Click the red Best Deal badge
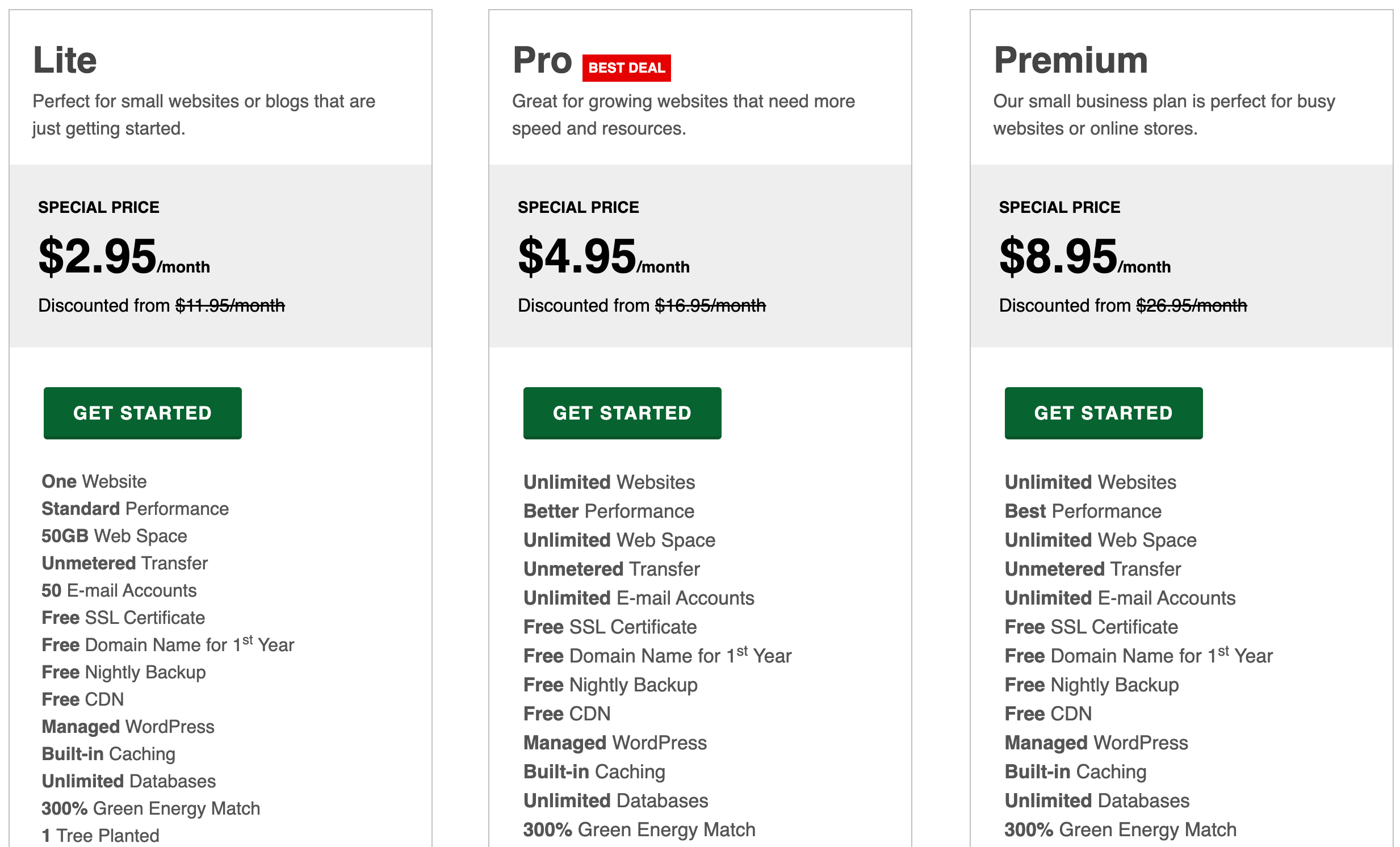1400x847 pixels. point(626,68)
